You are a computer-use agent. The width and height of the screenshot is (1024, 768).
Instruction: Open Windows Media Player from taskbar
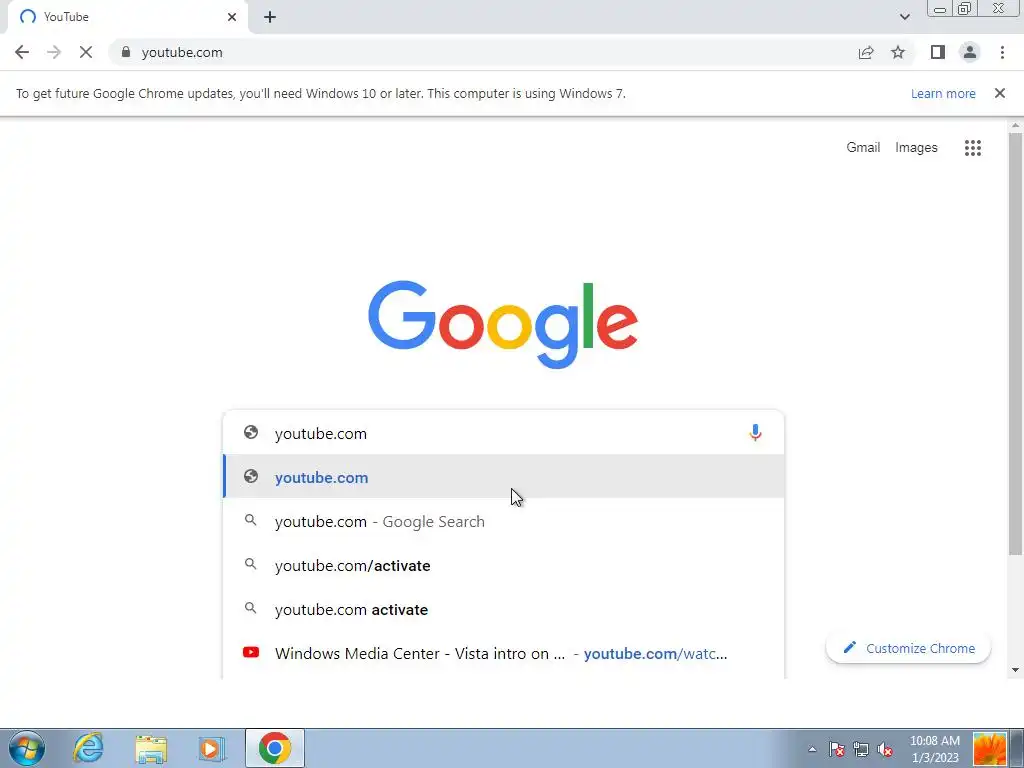coord(212,748)
